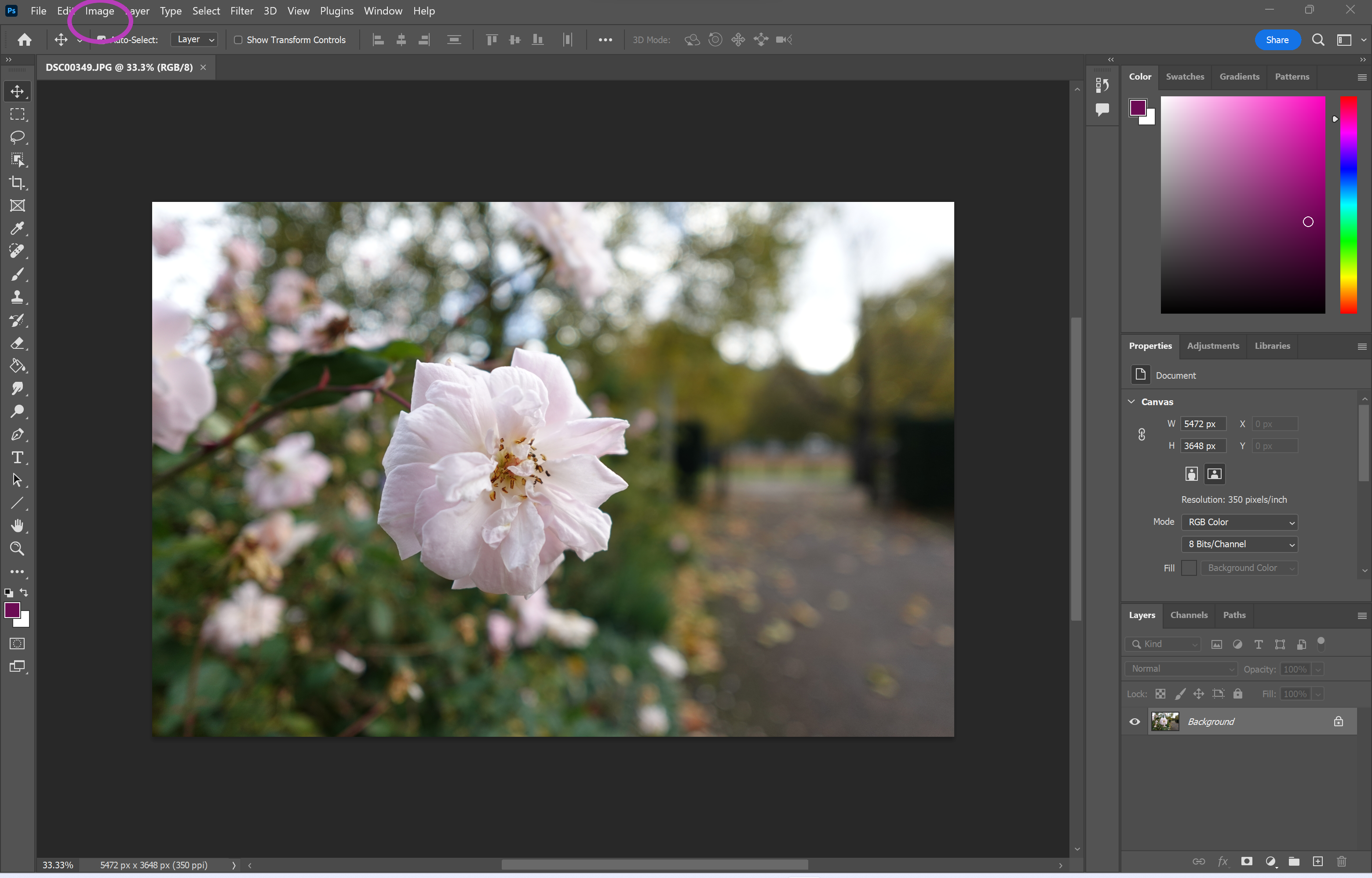
Task: Open the Filter menu
Action: click(242, 11)
